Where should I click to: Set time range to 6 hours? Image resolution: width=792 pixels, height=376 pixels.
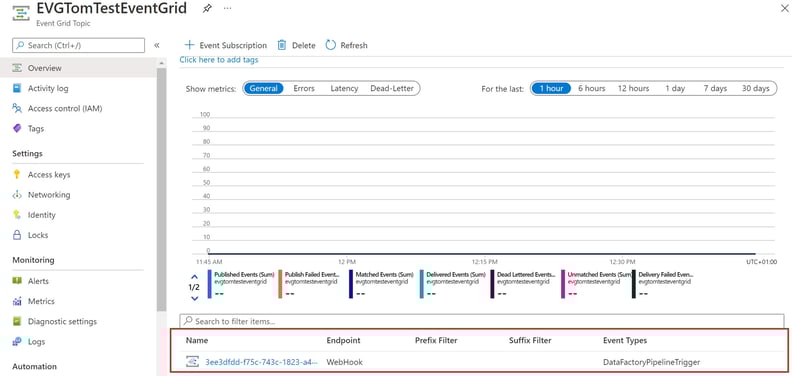[x=591, y=88]
